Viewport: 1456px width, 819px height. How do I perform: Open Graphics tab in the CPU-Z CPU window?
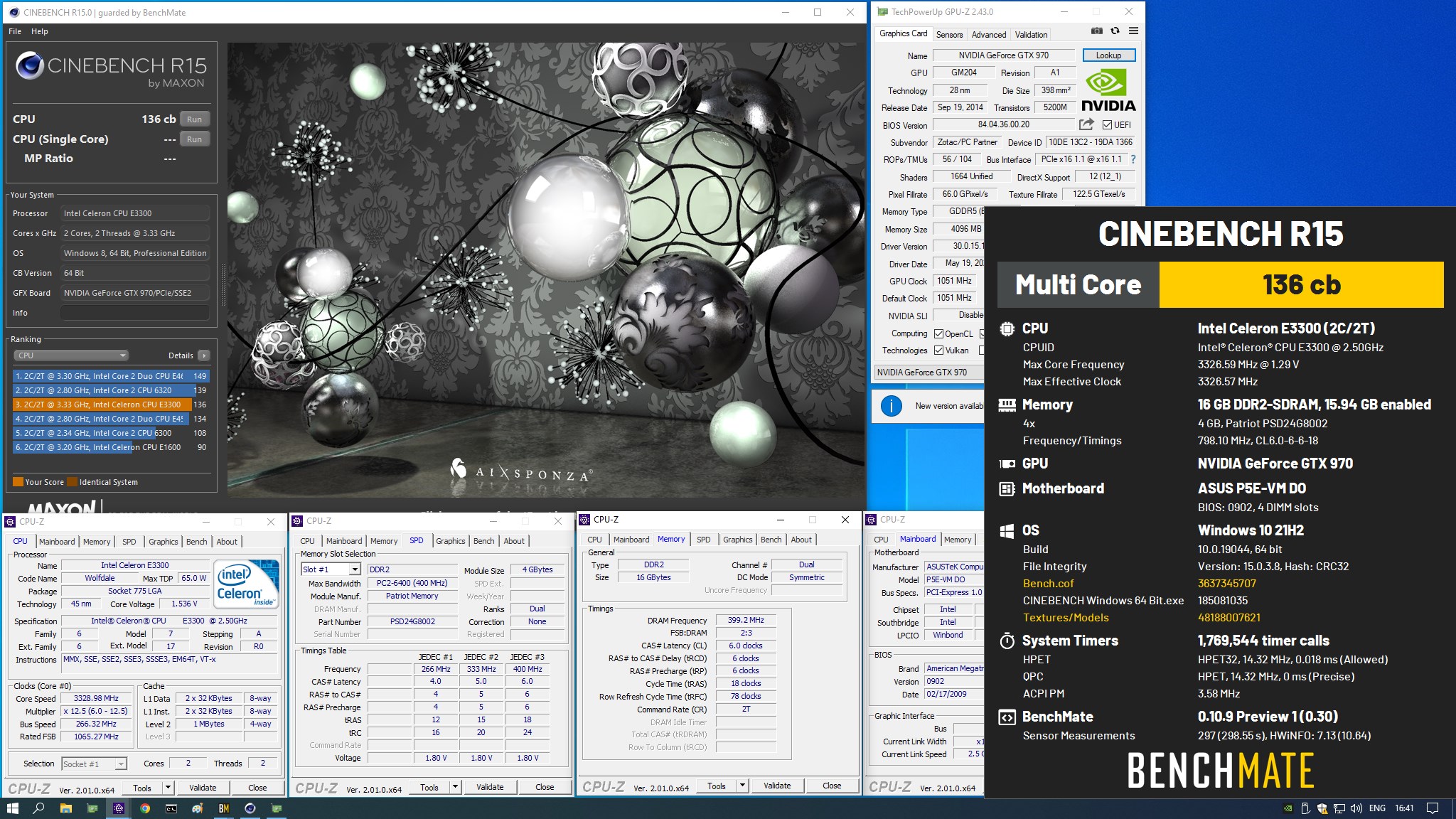[164, 542]
